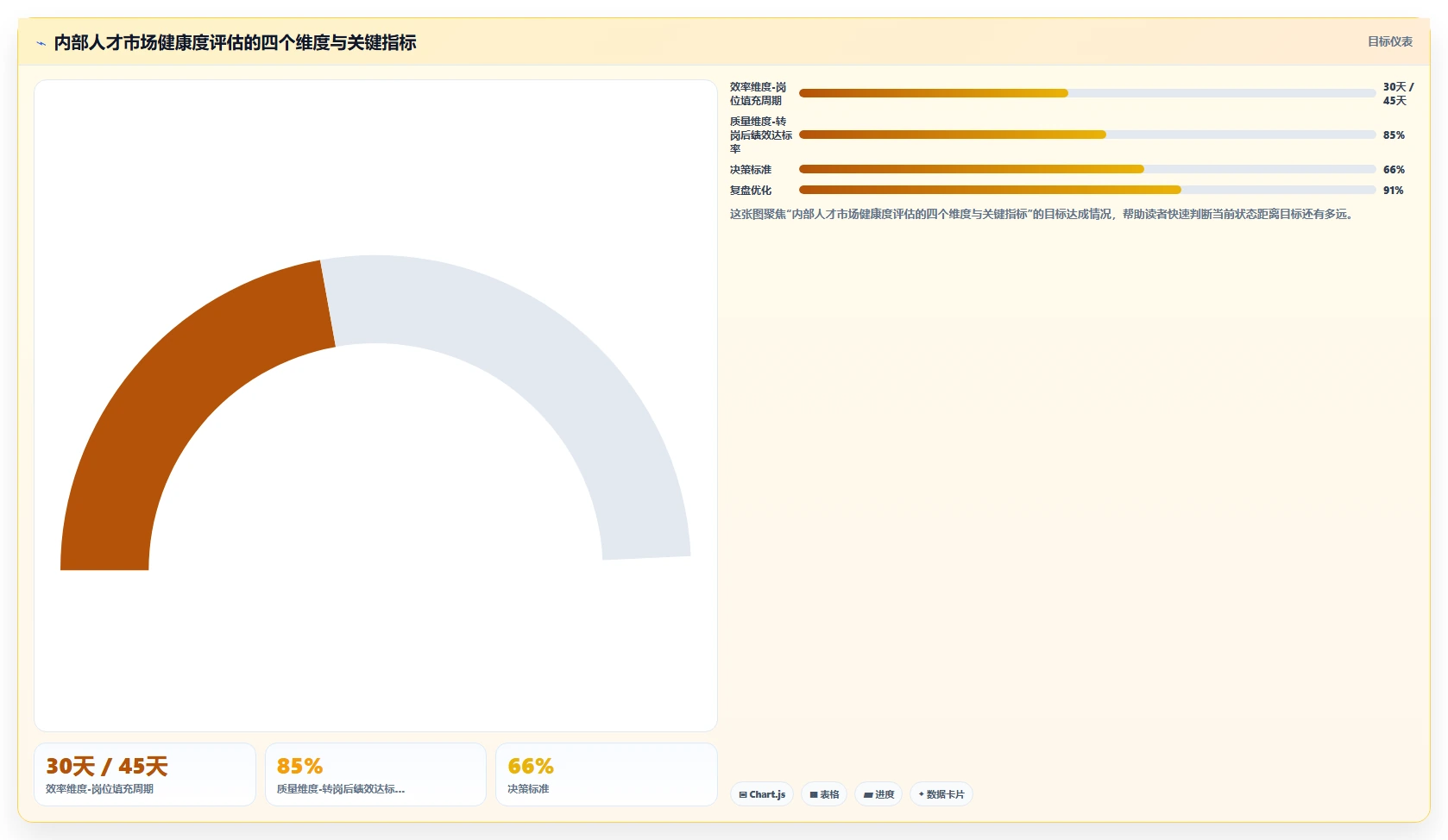The image size is (1448, 840).
Task: Click the Chart.js tag chip
Action: click(x=762, y=794)
